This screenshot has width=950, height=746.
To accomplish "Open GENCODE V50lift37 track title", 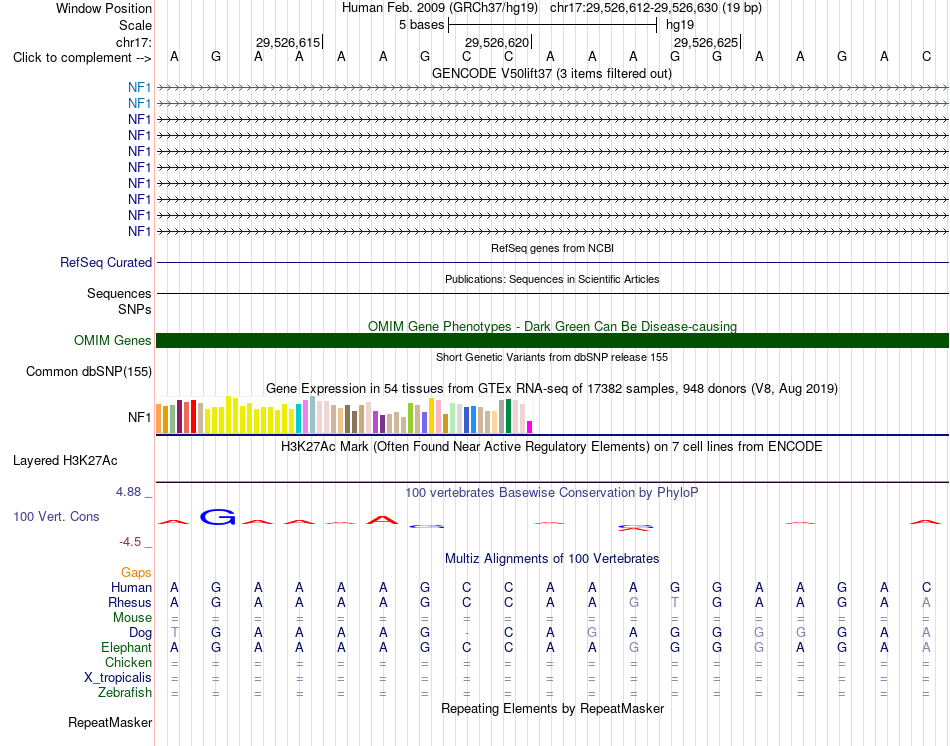I will [552, 73].
